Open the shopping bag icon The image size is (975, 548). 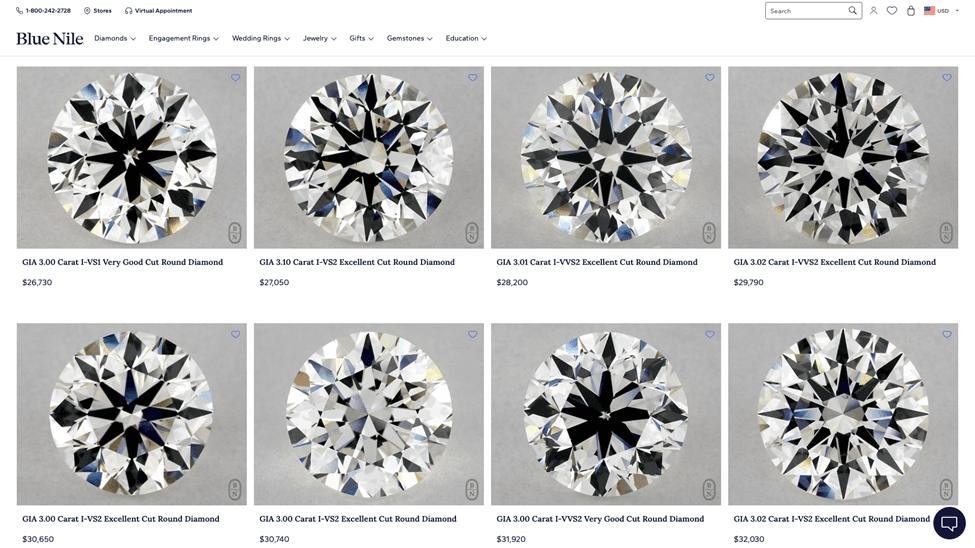pyautogui.click(x=911, y=11)
